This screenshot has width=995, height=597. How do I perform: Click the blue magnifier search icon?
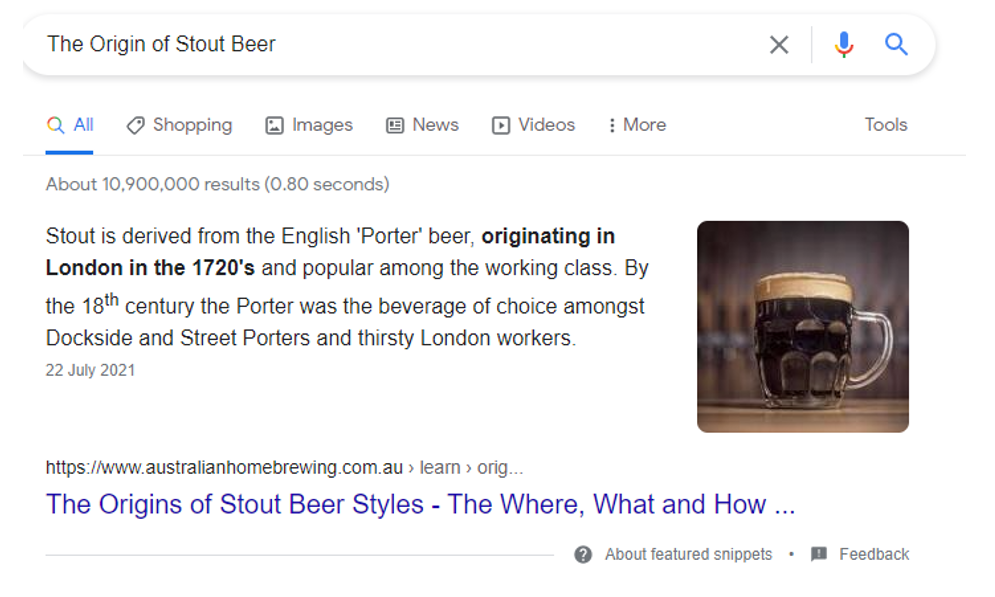pos(896,44)
